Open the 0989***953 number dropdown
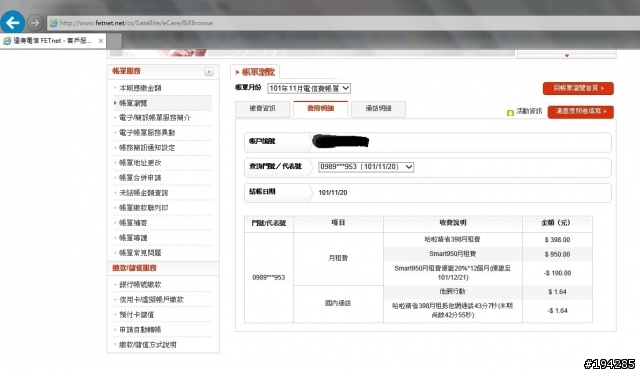This screenshot has width=640, height=372. click(x=366, y=167)
